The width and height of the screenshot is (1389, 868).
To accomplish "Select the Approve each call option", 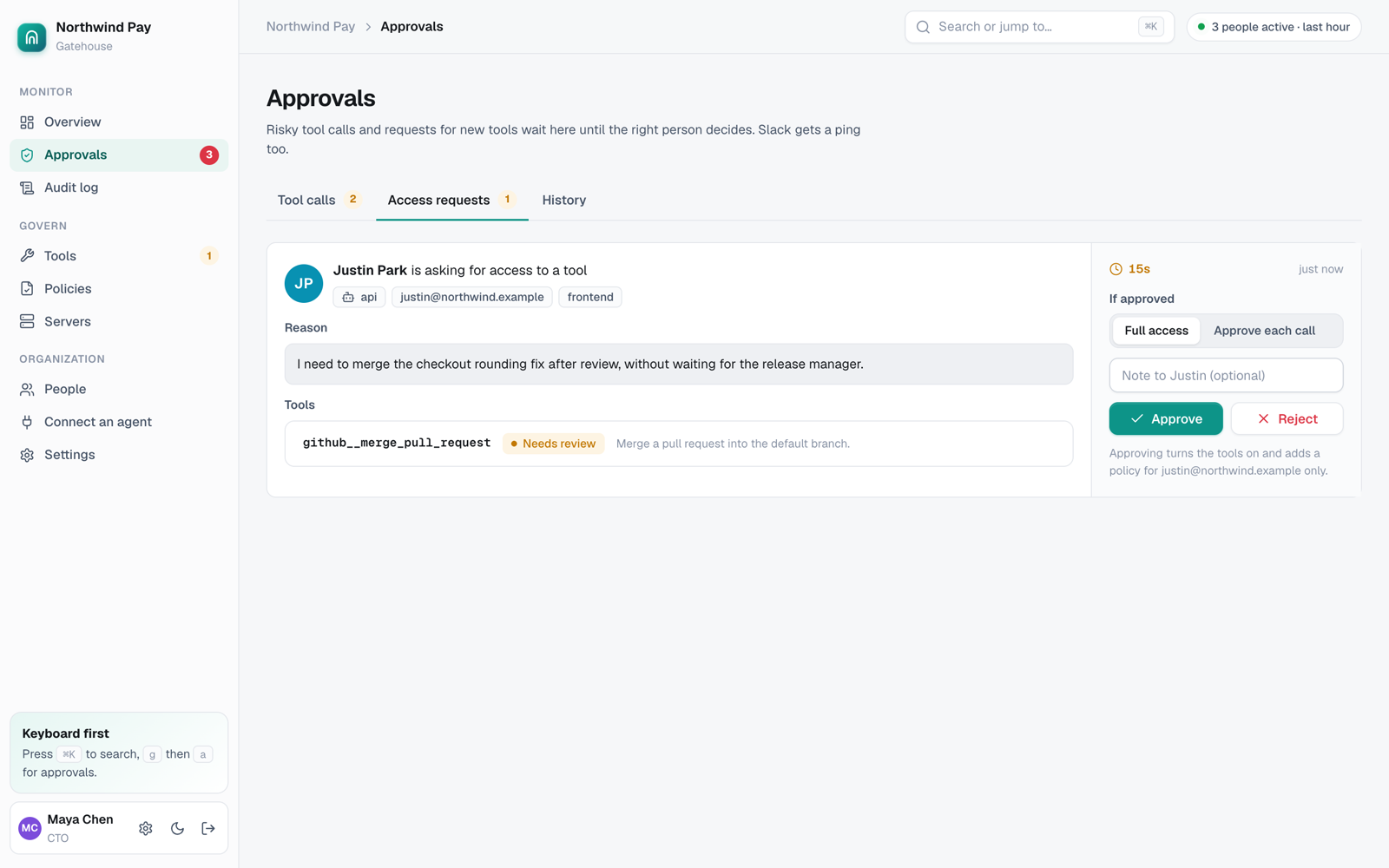I will 1264,331.
